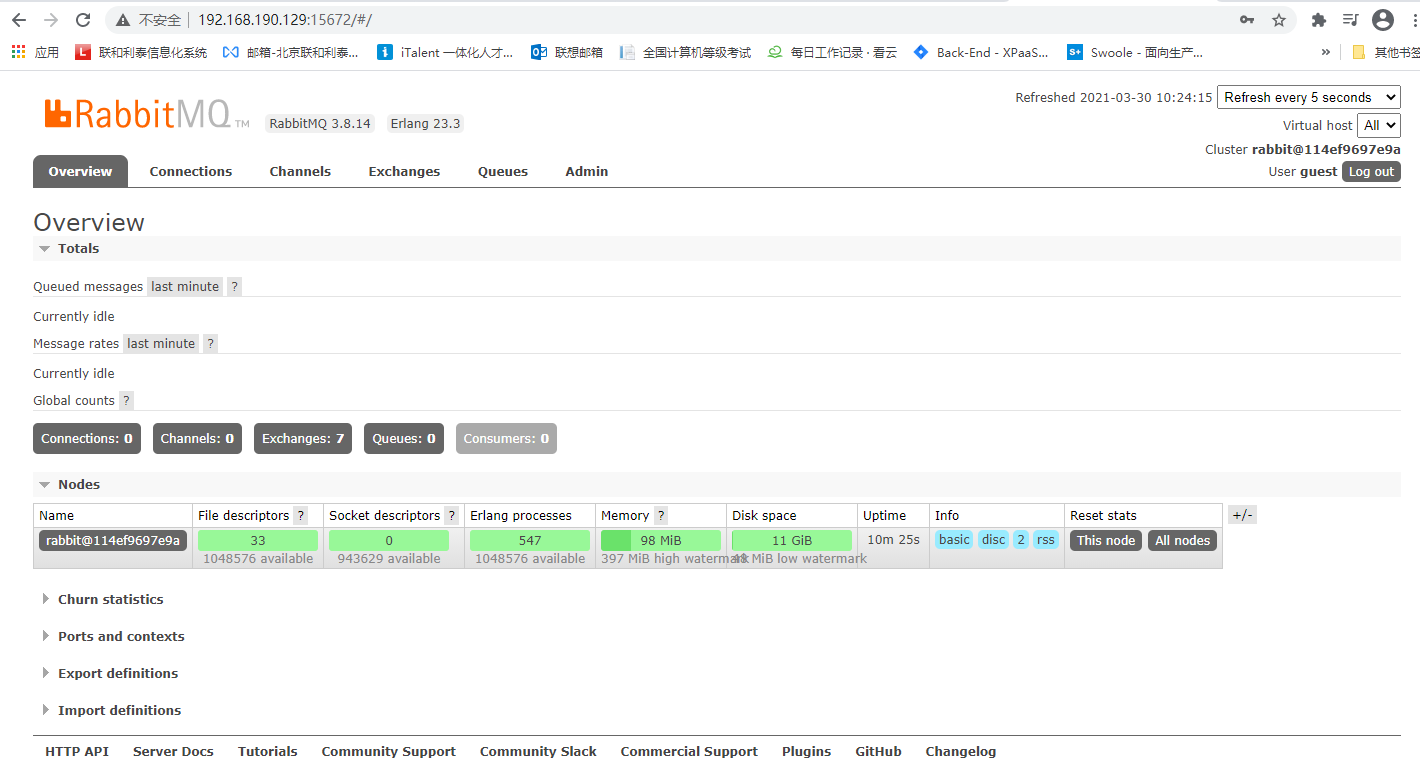Open the 邮箱-北京联和利泰 bookmark
This screenshot has height=780, width=1420.
(291, 52)
